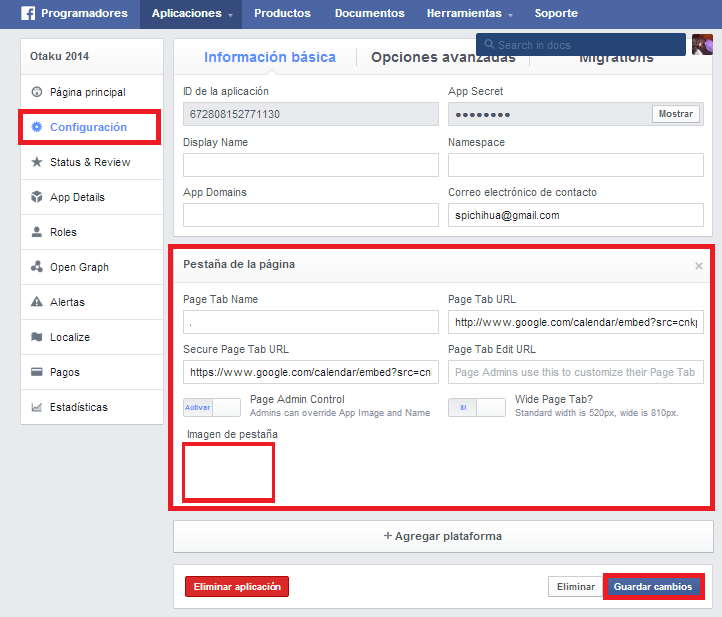Click the Guardar cambios button

(x=652, y=587)
